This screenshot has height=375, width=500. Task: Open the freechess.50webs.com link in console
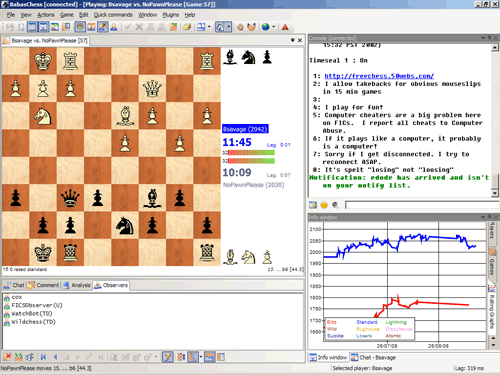tap(379, 76)
